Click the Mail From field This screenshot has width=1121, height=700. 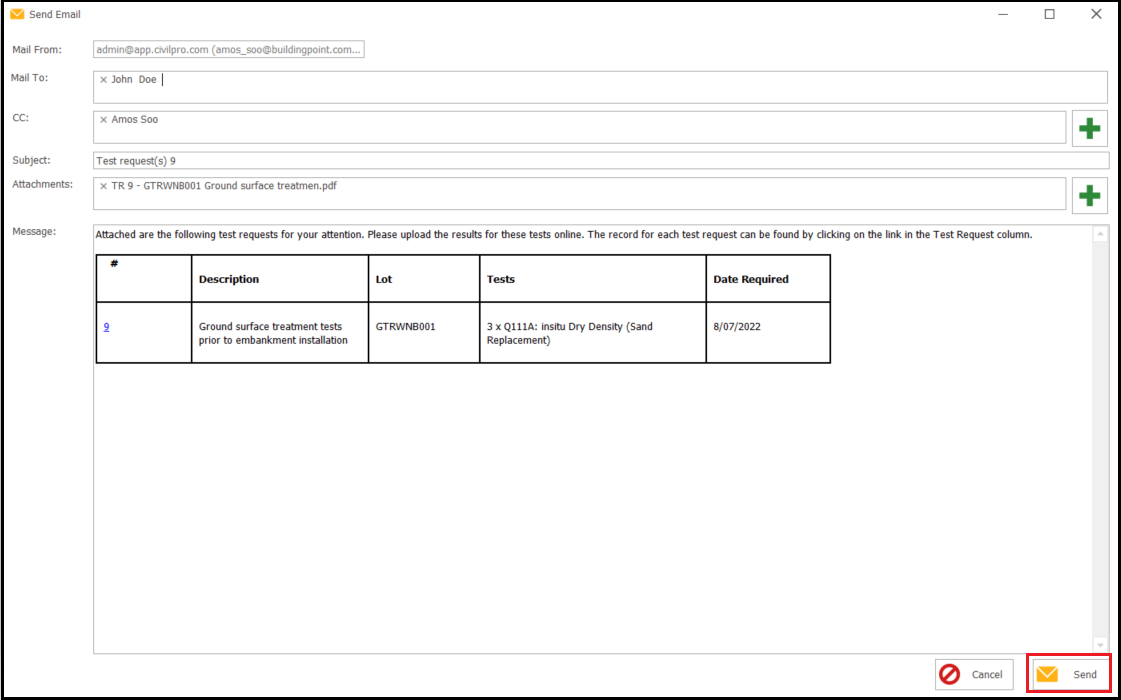229,49
